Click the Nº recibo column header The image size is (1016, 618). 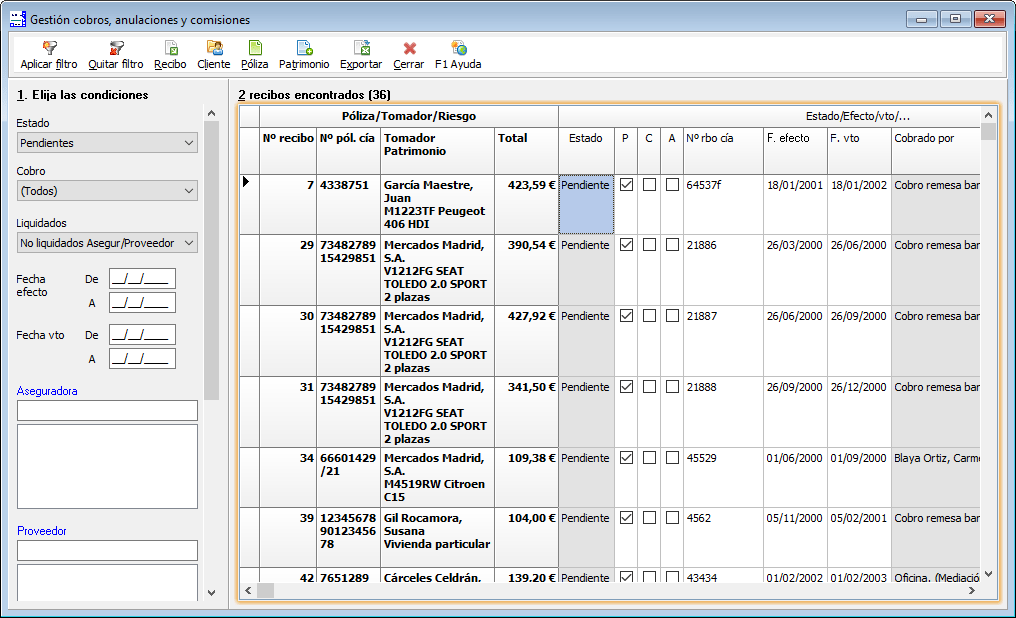[288, 151]
